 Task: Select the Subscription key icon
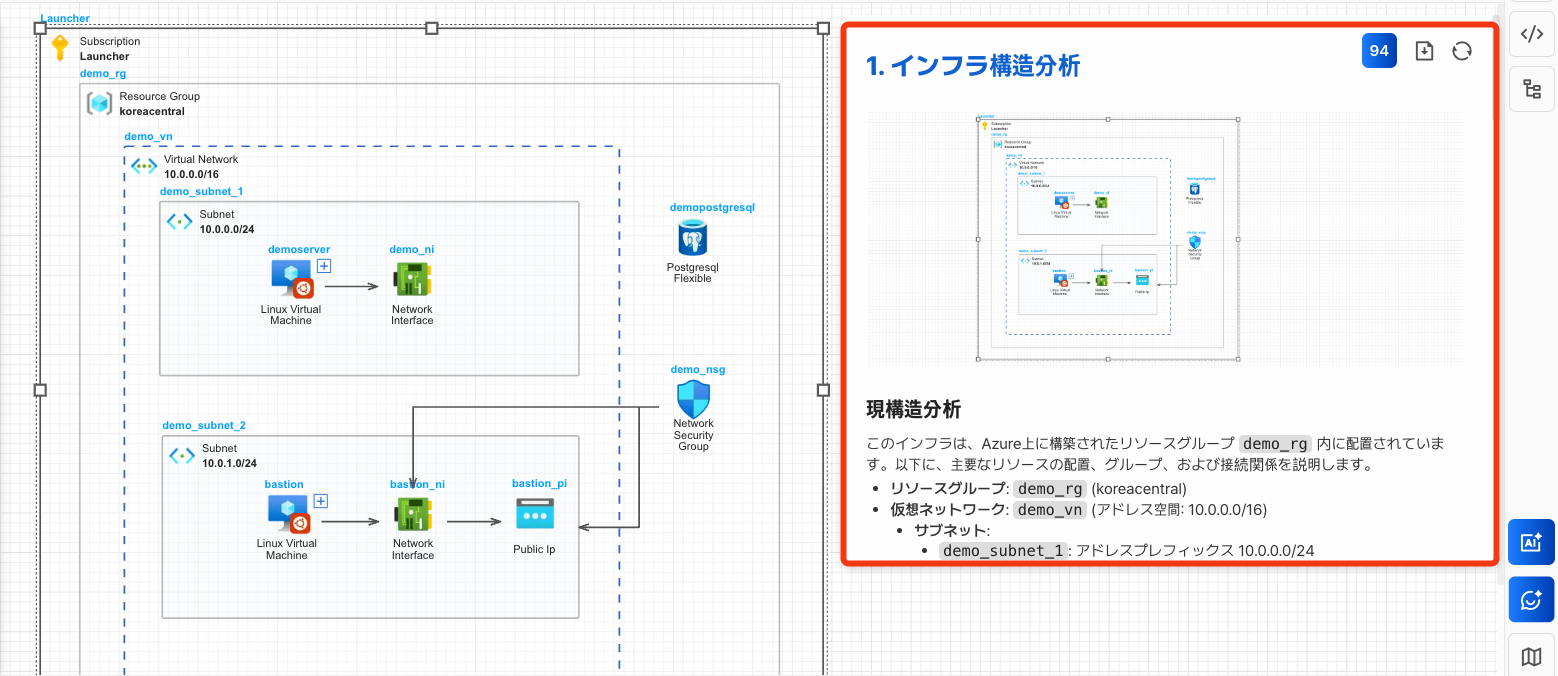60,48
